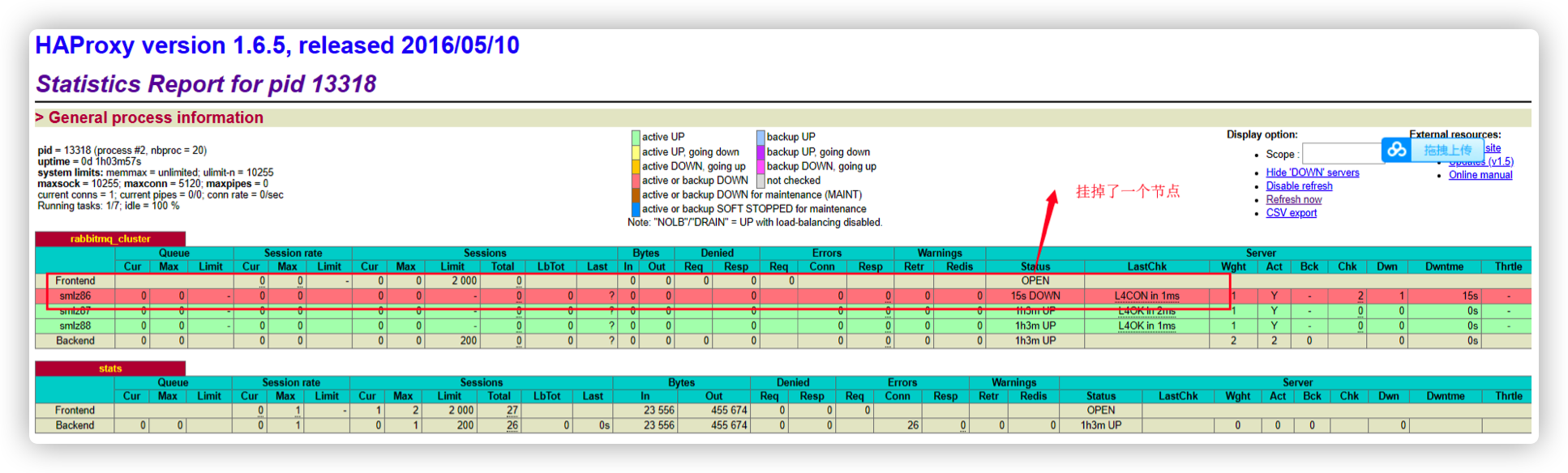Click the 455 674 bytes out cell in stats Frontend
The image size is (1568, 473).
pyautogui.click(x=713, y=411)
